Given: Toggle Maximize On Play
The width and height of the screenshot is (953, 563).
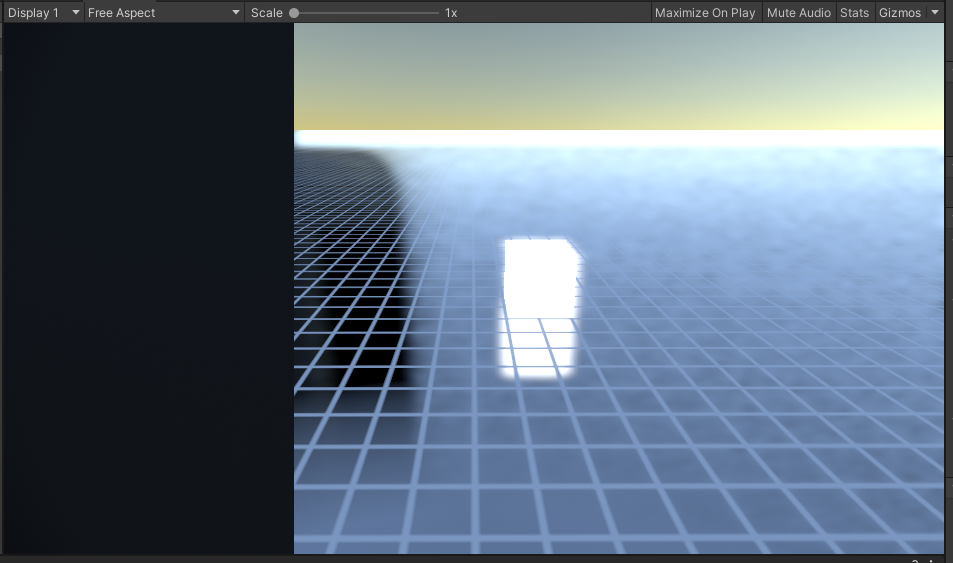Looking at the screenshot, I should pyautogui.click(x=705, y=13).
